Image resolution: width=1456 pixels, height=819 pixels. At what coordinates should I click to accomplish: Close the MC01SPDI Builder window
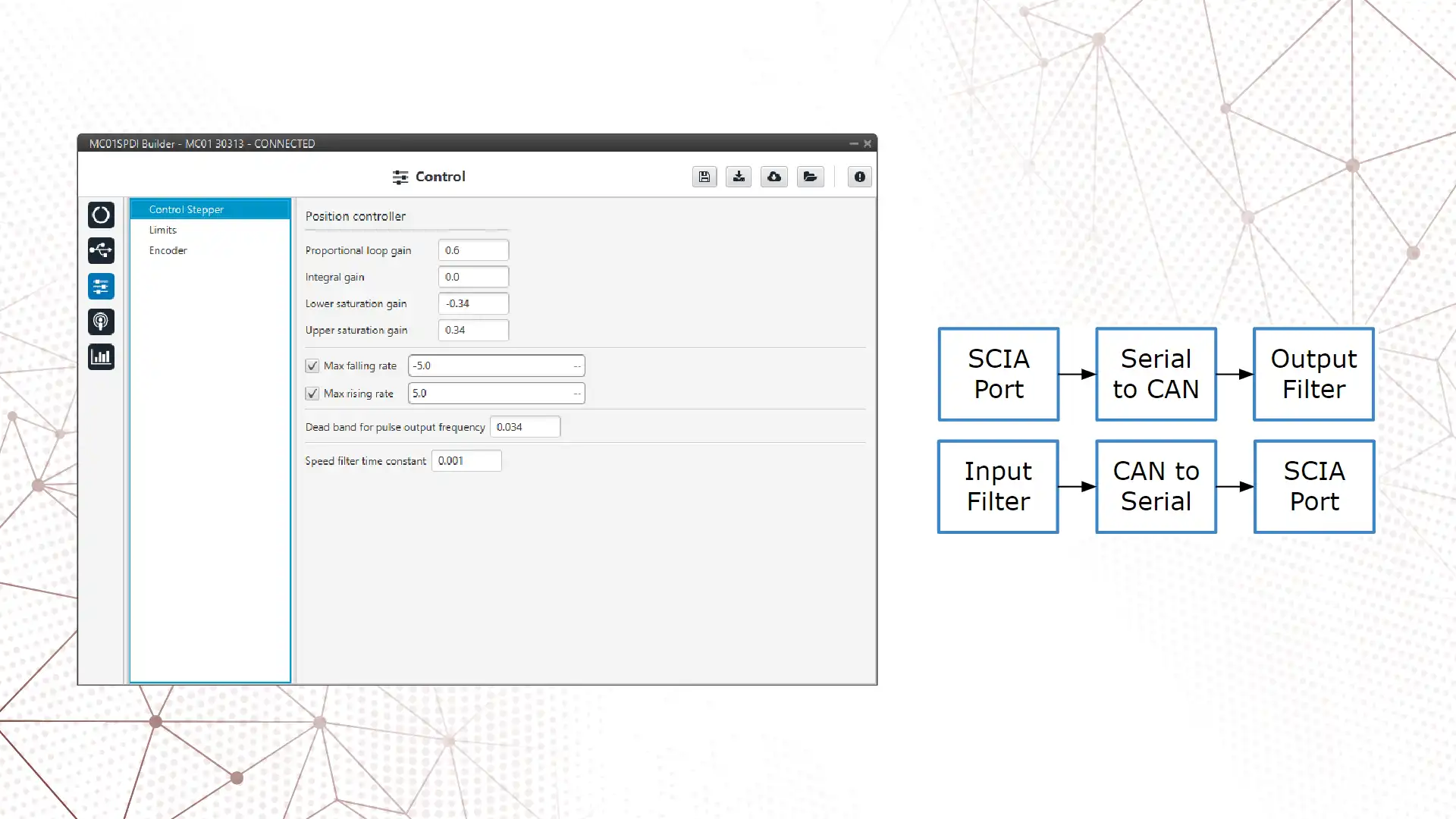[868, 143]
